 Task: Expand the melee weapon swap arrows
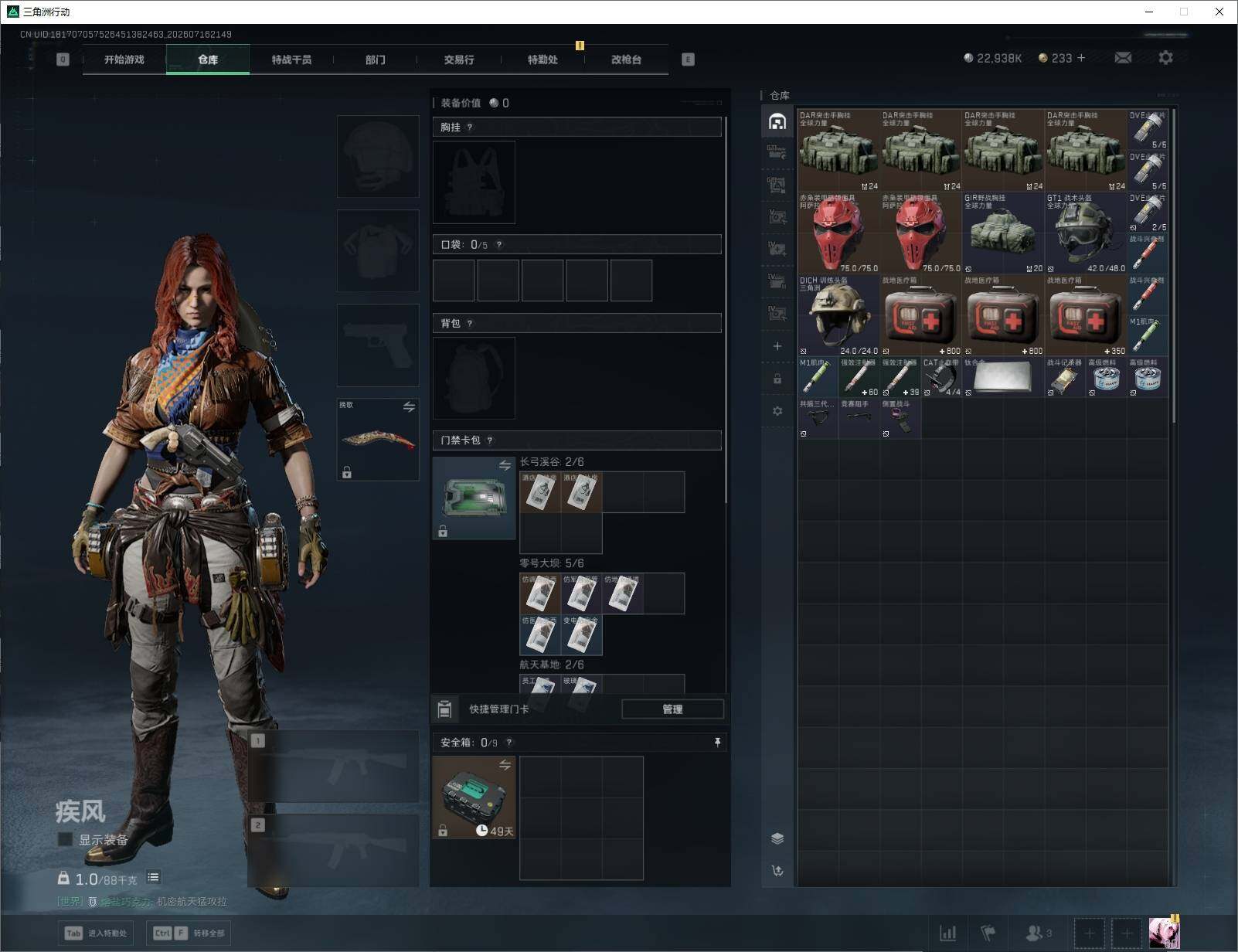[x=409, y=406]
